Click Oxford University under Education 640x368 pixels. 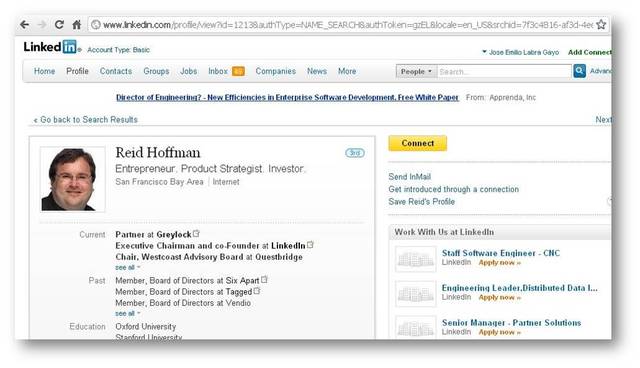pos(146,327)
